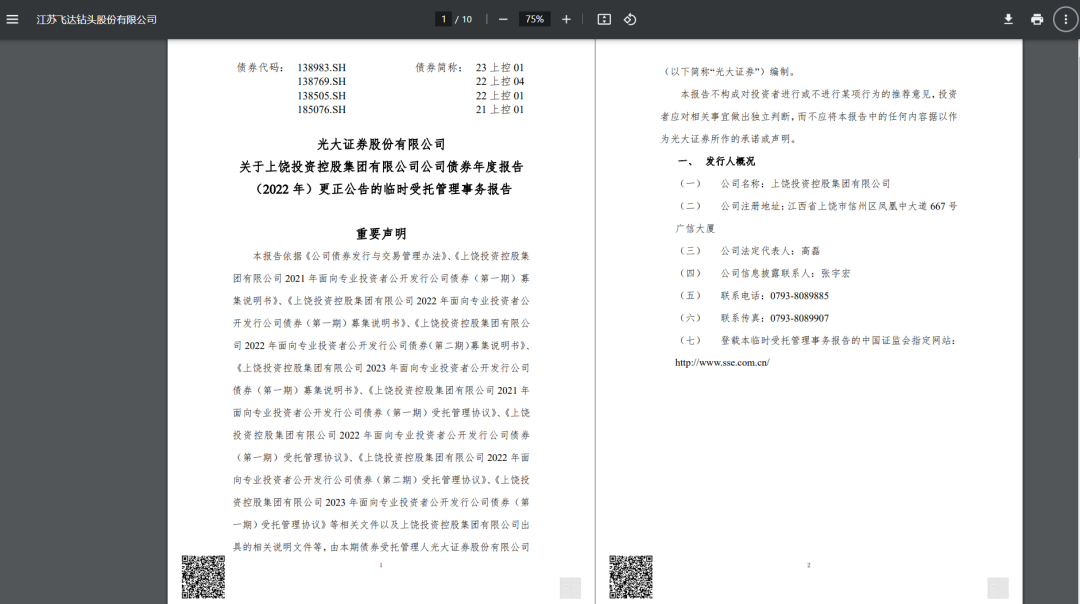
Task: Click the label 债券代码
Action: (x=260, y=67)
